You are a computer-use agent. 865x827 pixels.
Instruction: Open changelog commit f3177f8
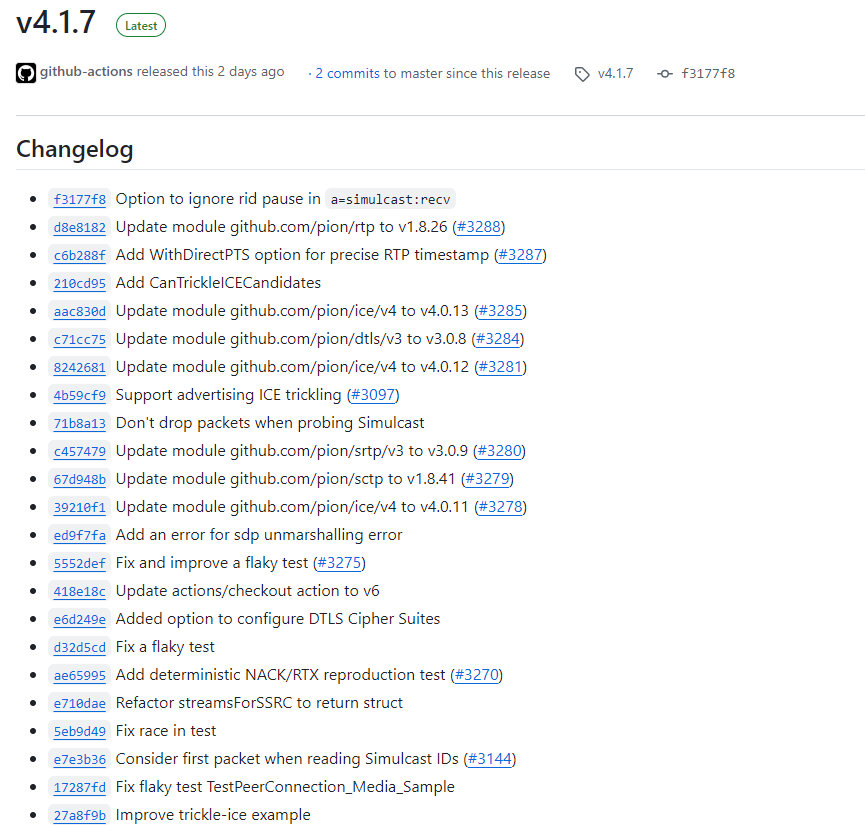pyautogui.click(x=79, y=199)
